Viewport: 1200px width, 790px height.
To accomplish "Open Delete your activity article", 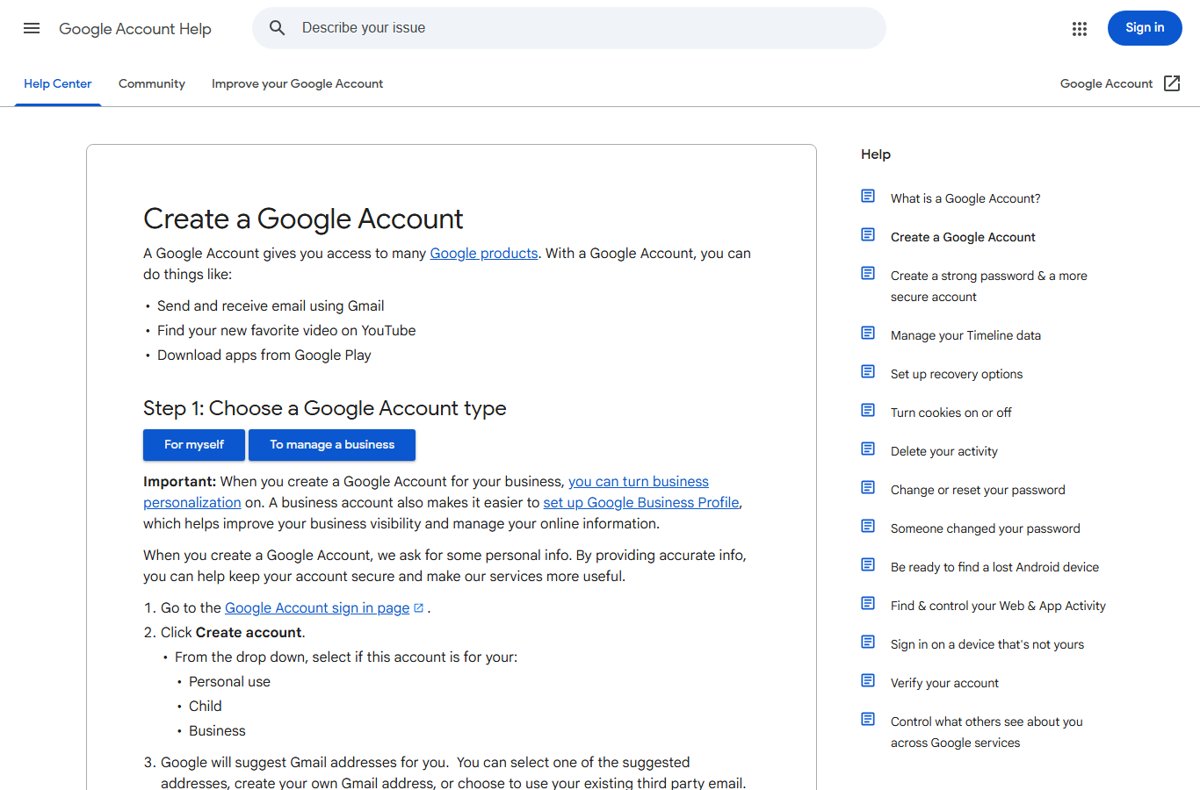I will [944, 451].
